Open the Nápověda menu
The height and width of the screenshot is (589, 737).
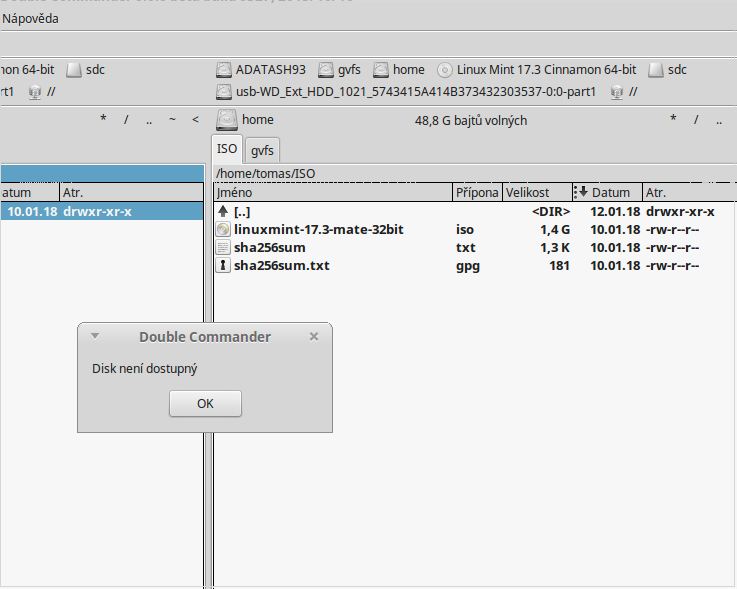(30, 19)
